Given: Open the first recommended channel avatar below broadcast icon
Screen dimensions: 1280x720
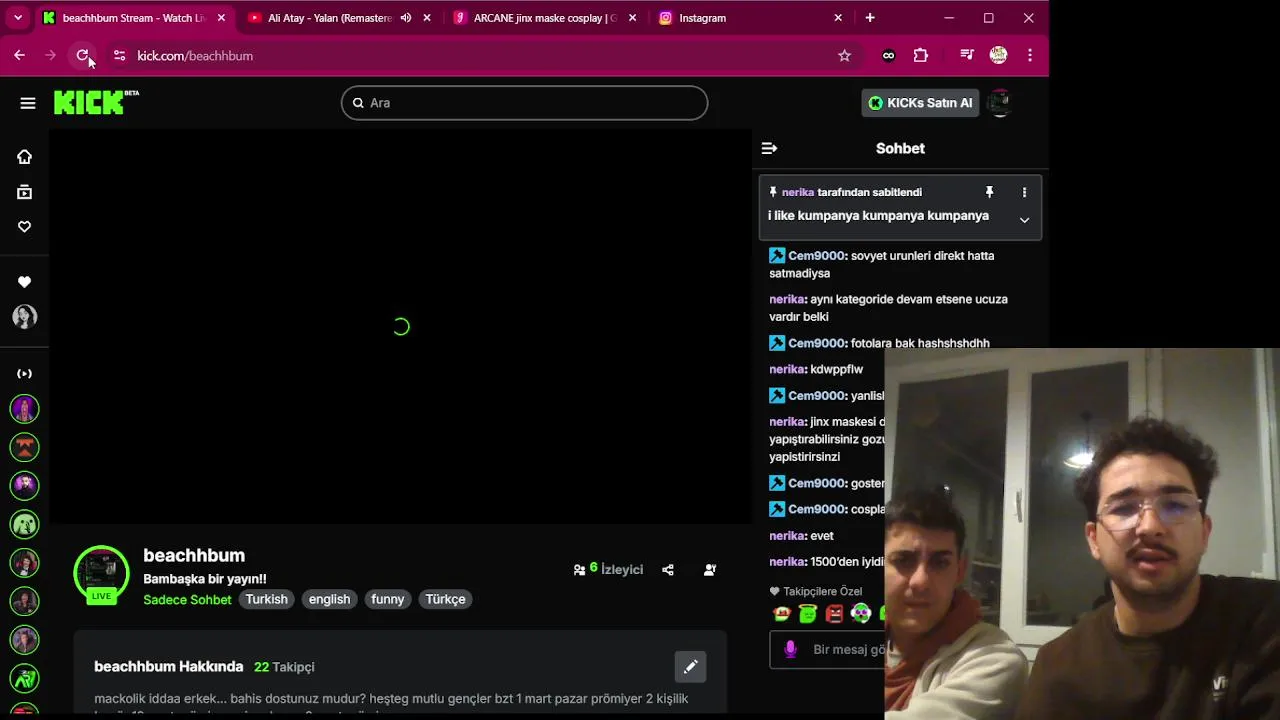Looking at the screenshot, I should tap(24, 409).
